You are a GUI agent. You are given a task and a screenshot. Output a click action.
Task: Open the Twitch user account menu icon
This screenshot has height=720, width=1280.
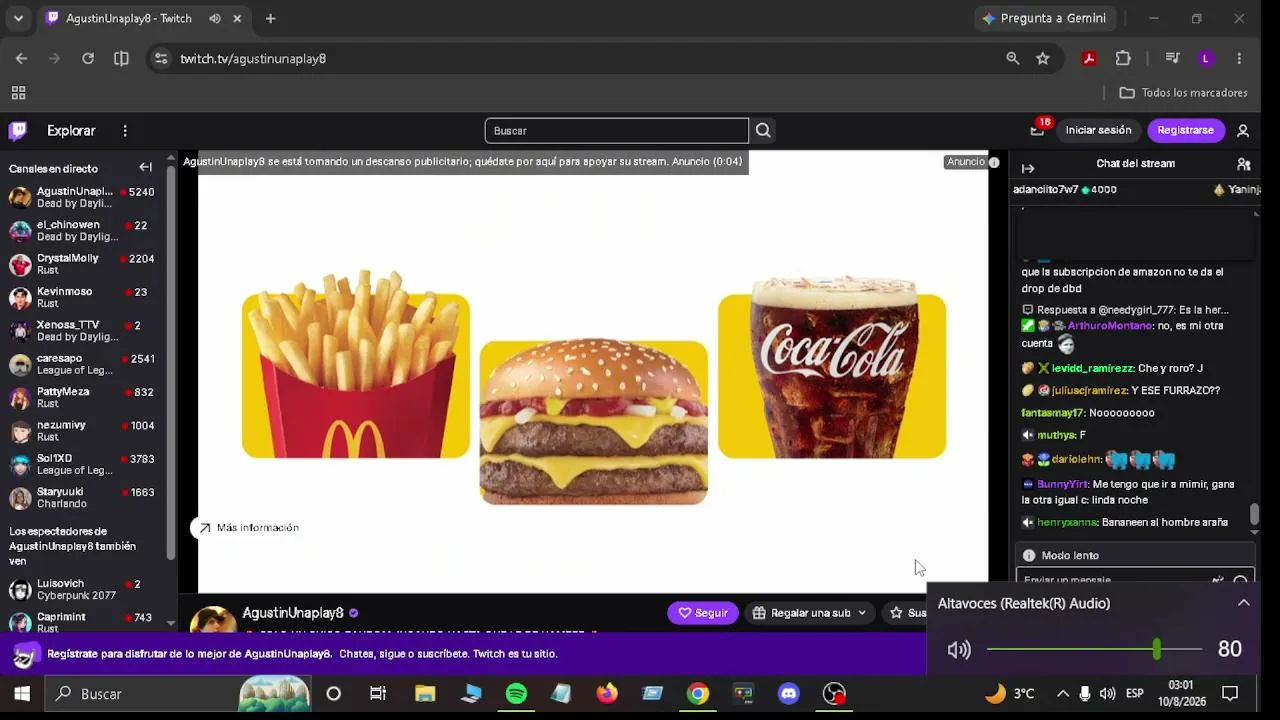[1243, 130]
